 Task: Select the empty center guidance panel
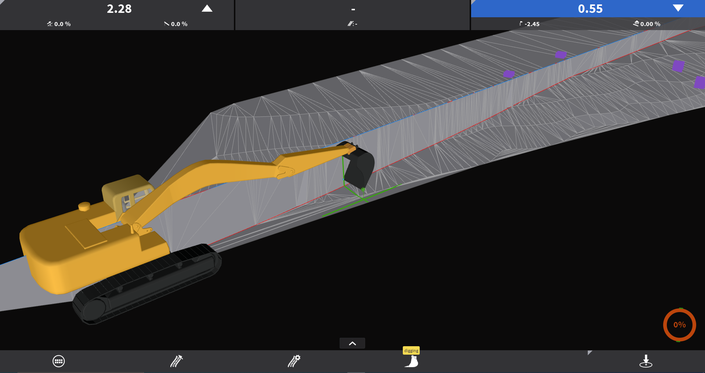click(x=352, y=15)
